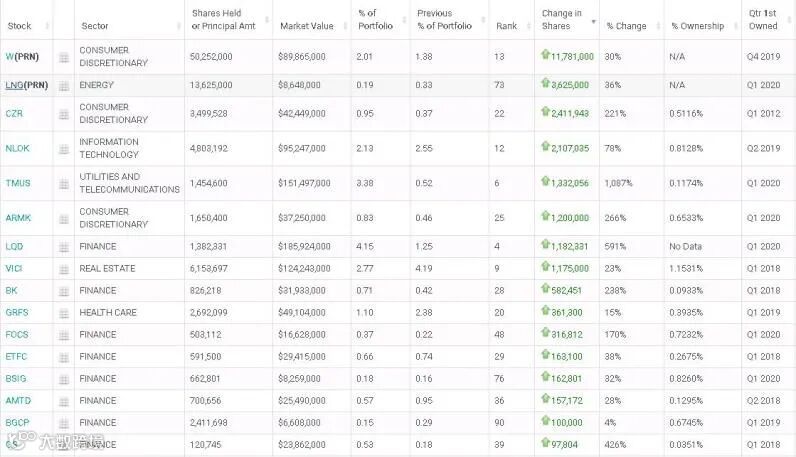Open the grid icon in the BGCP row
Viewport: 796px width, 457px height.
(63, 423)
